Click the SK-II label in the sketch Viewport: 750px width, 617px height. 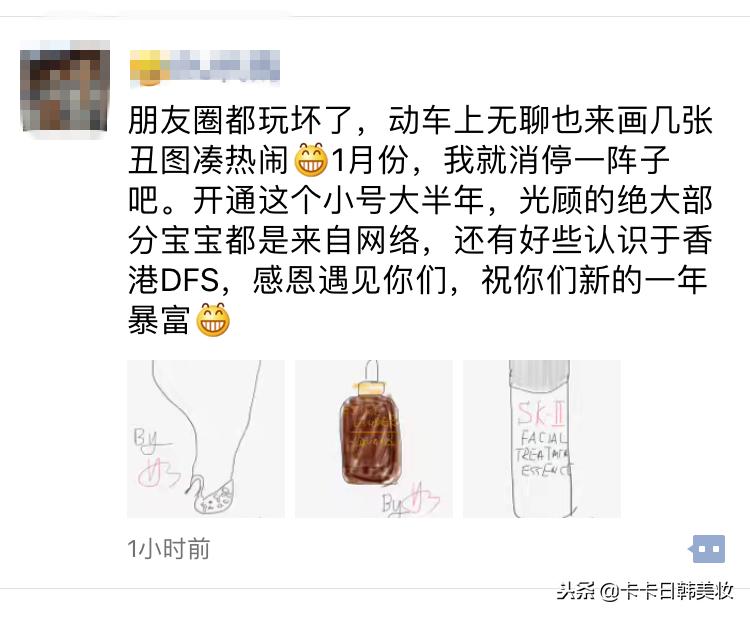coord(541,414)
